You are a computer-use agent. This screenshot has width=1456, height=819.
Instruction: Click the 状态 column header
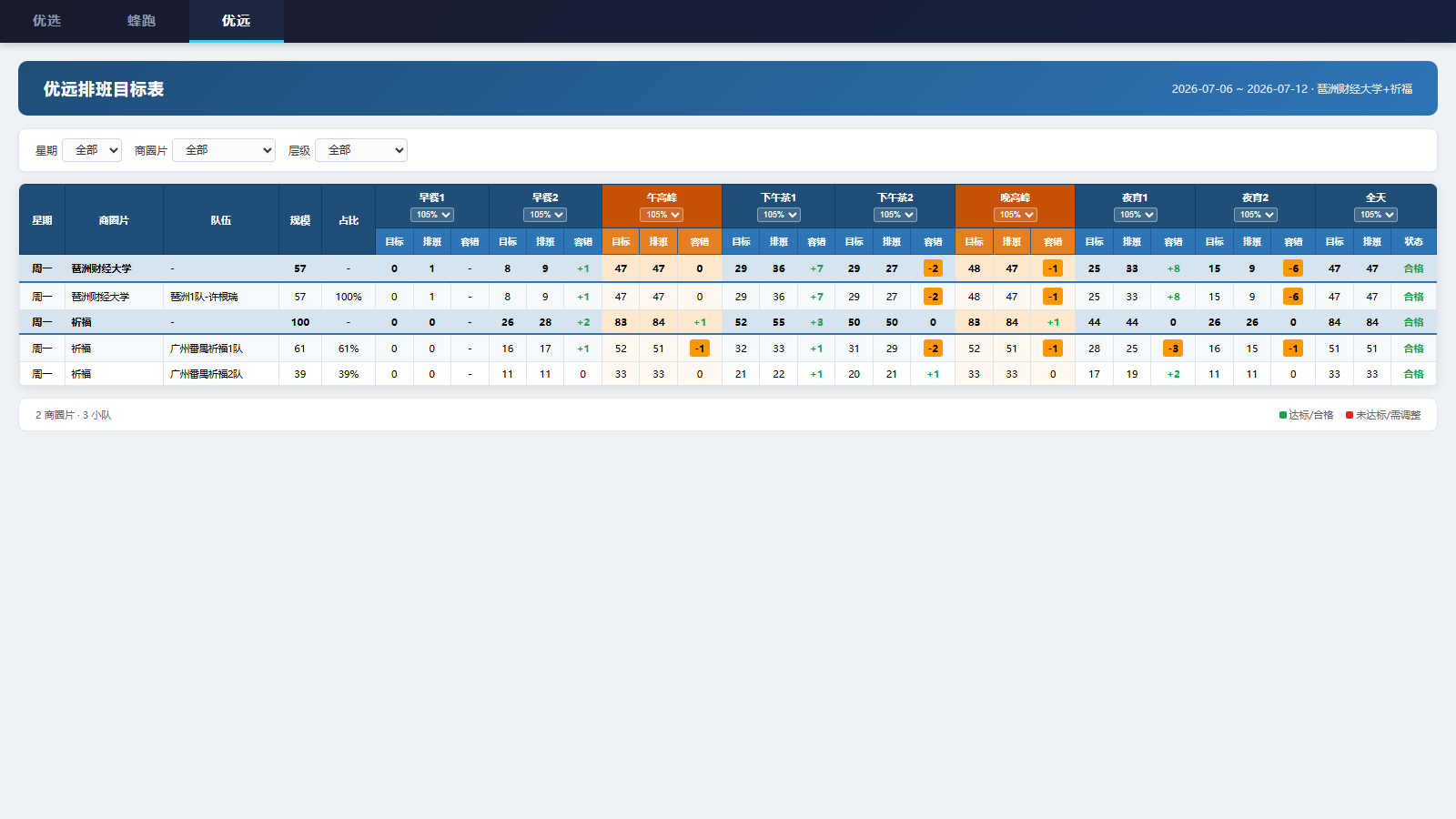click(x=1413, y=242)
